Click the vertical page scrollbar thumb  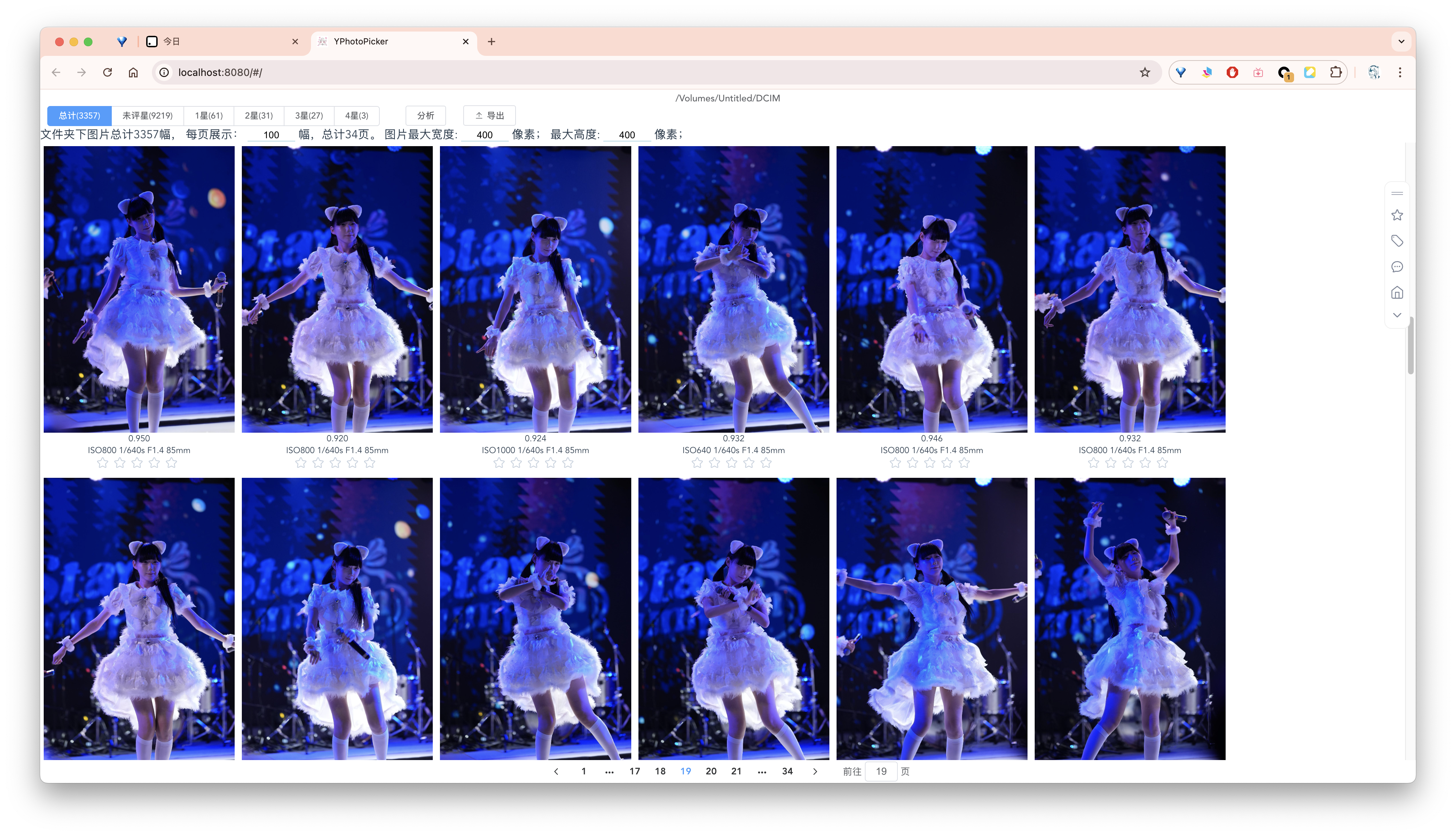point(1410,346)
